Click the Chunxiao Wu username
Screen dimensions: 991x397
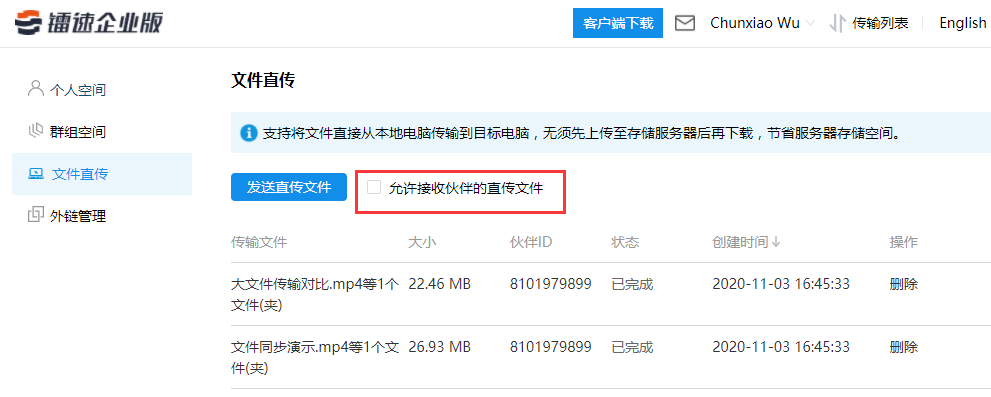pyautogui.click(x=755, y=23)
